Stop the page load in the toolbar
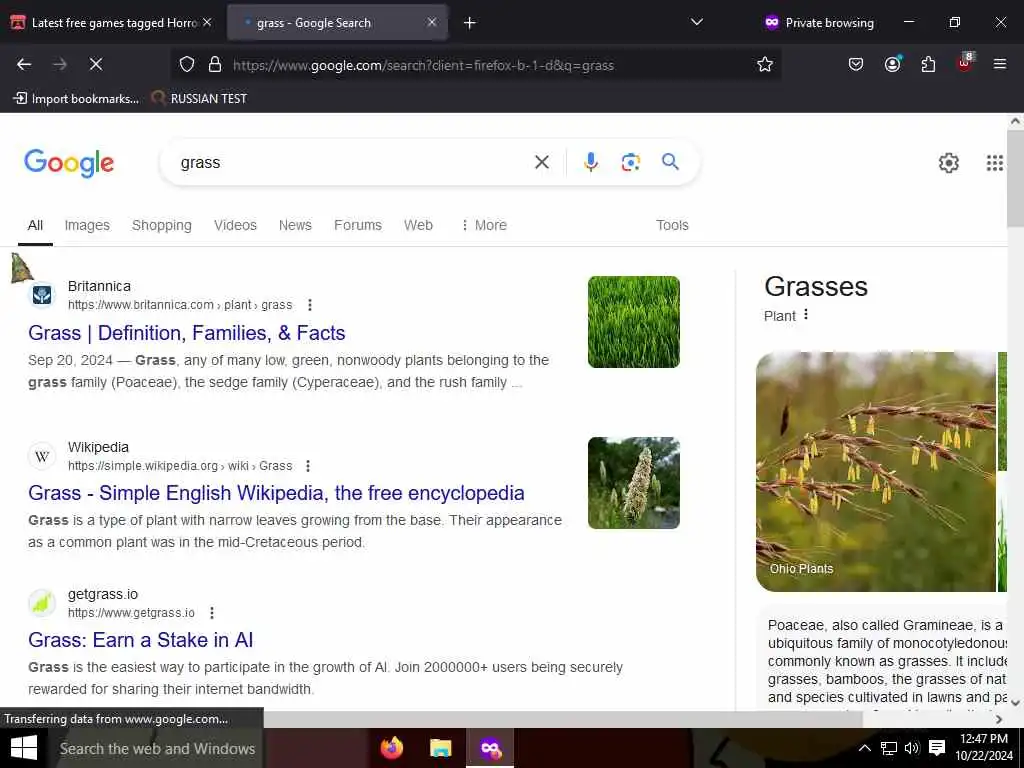1024x768 pixels. (x=96, y=64)
